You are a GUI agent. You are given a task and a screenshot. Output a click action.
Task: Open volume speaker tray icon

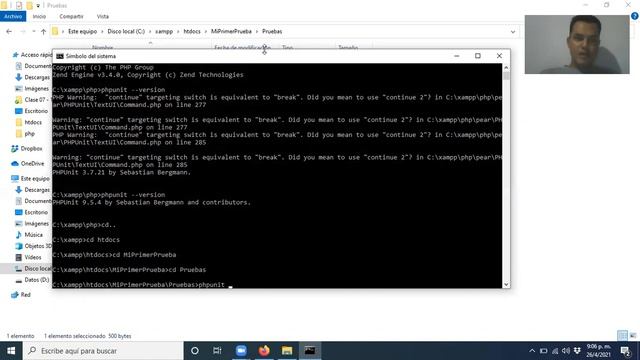pos(565,351)
